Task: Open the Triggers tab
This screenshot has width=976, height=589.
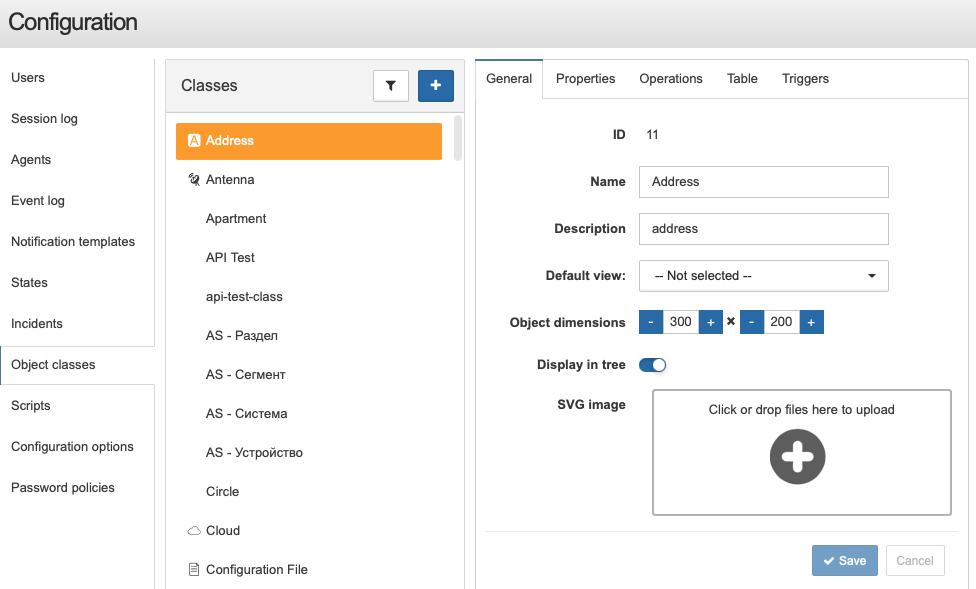Action: tap(805, 79)
